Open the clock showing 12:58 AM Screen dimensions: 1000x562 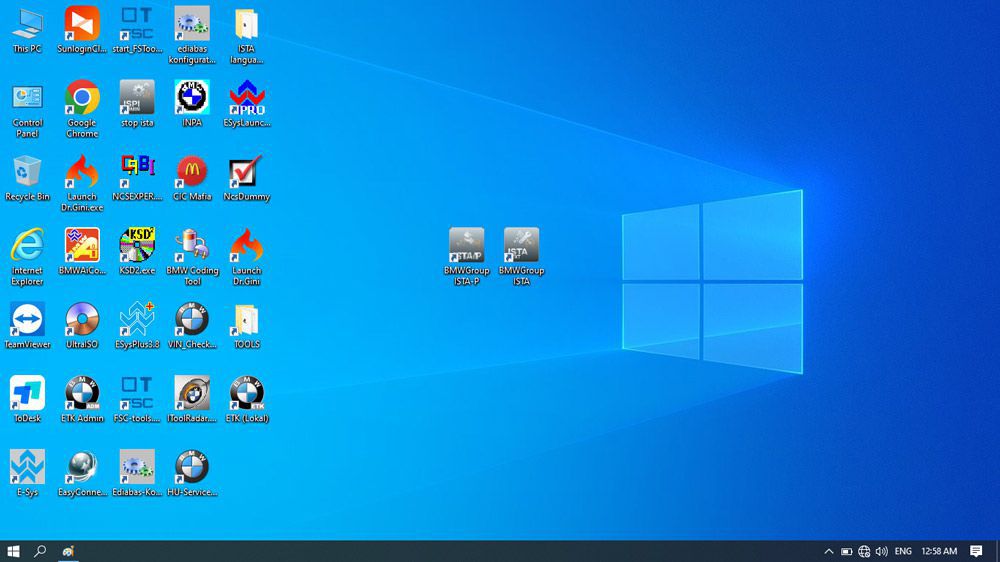(x=939, y=551)
